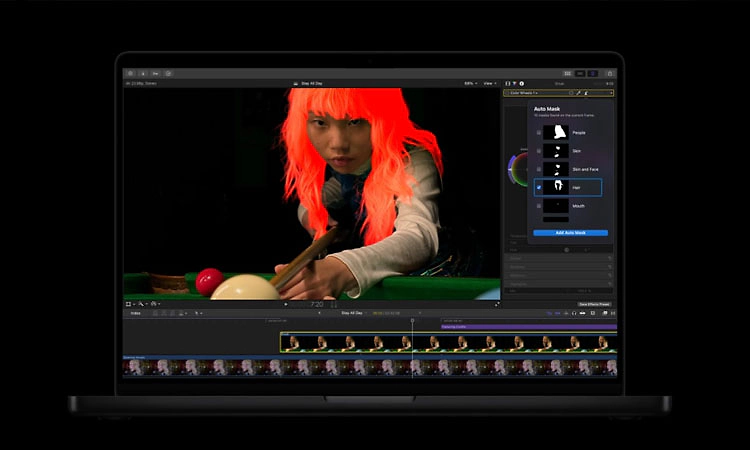Open the View options dropdown
750x450 pixels.
489,83
